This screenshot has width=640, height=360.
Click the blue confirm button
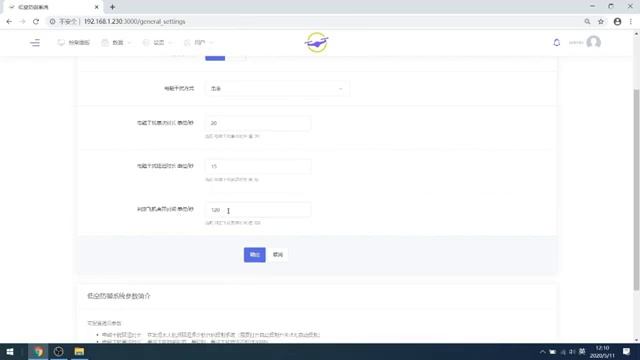(255, 255)
